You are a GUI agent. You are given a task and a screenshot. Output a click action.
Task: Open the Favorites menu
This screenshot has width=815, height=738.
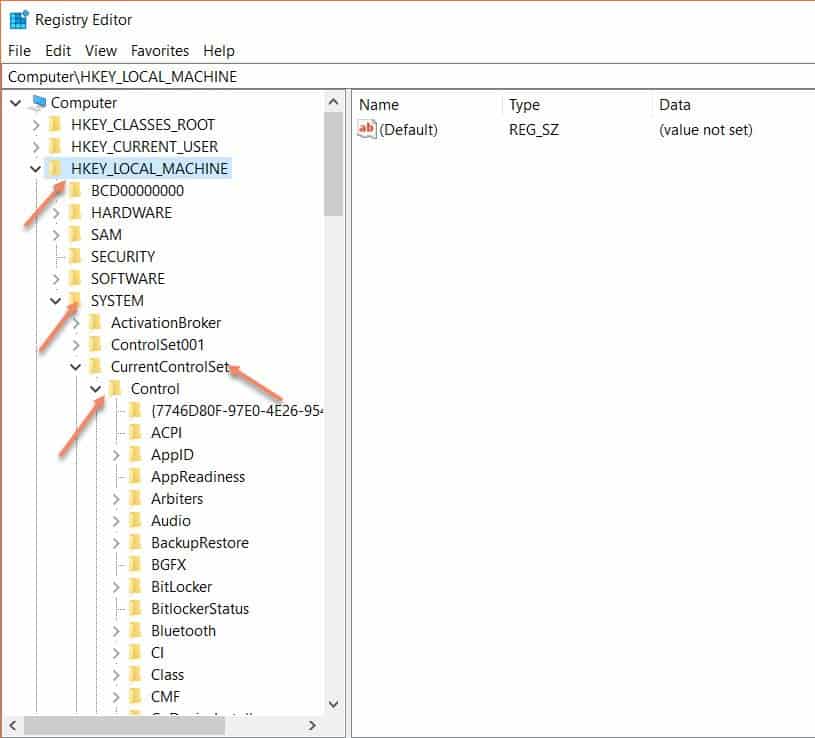[160, 50]
